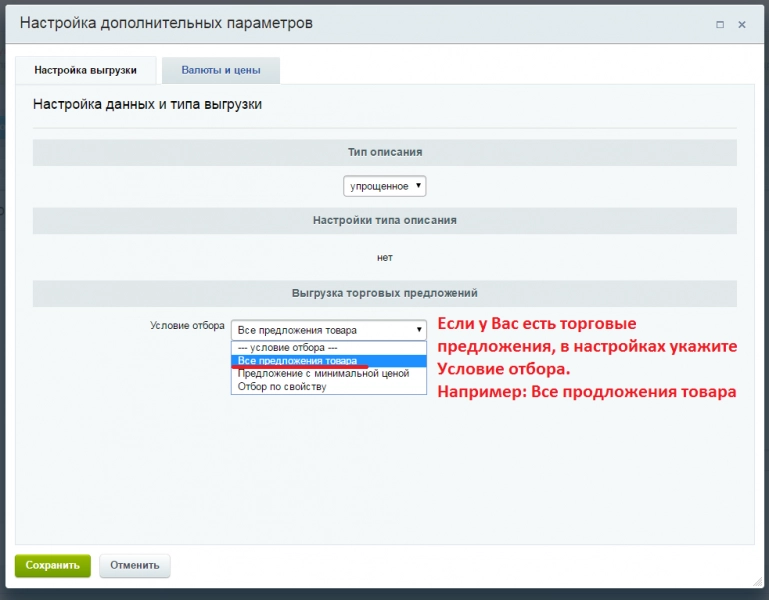769x600 pixels.
Task: Click the Условие отбора field label
Action: [x=187, y=326]
